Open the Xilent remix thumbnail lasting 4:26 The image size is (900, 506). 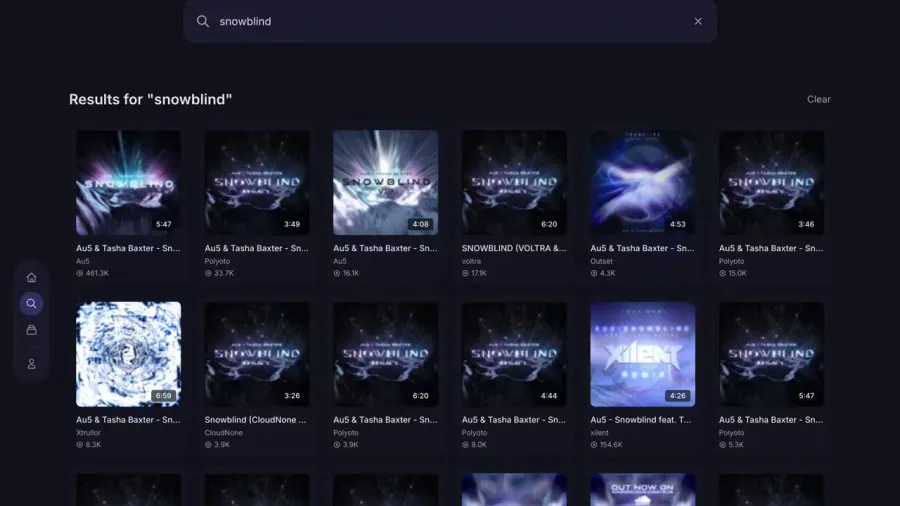[x=643, y=354]
